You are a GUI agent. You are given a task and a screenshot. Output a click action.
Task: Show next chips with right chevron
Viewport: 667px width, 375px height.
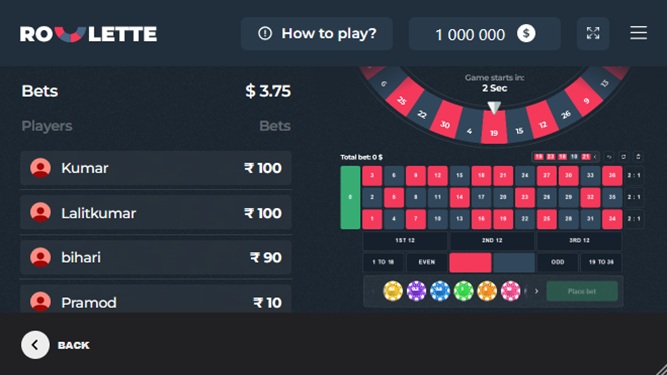coord(536,291)
